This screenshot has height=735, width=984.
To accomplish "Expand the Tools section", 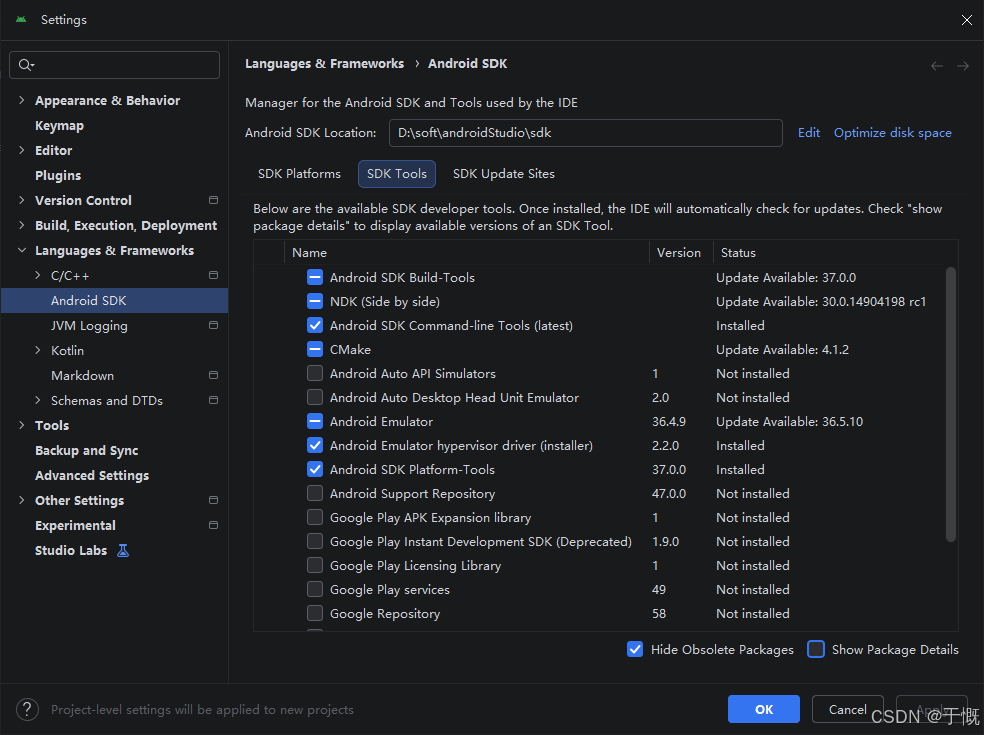I will point(22,425).
